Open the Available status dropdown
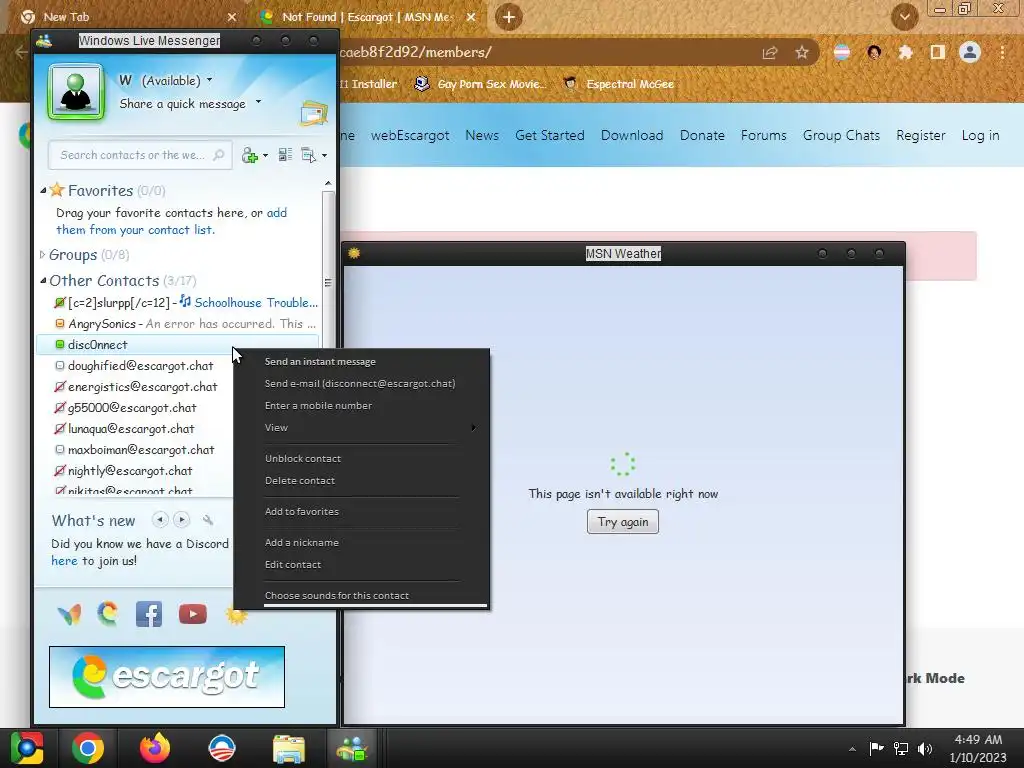This screenshot has width=1024, height=768. tap(176, 80)
